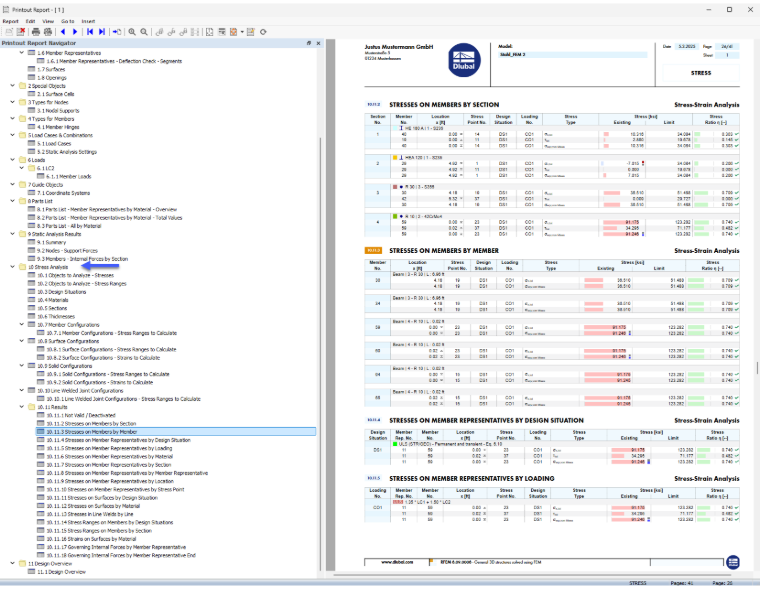Close the Printout Report Navigator panel
760x589 pixels.
tap(318, 43)
